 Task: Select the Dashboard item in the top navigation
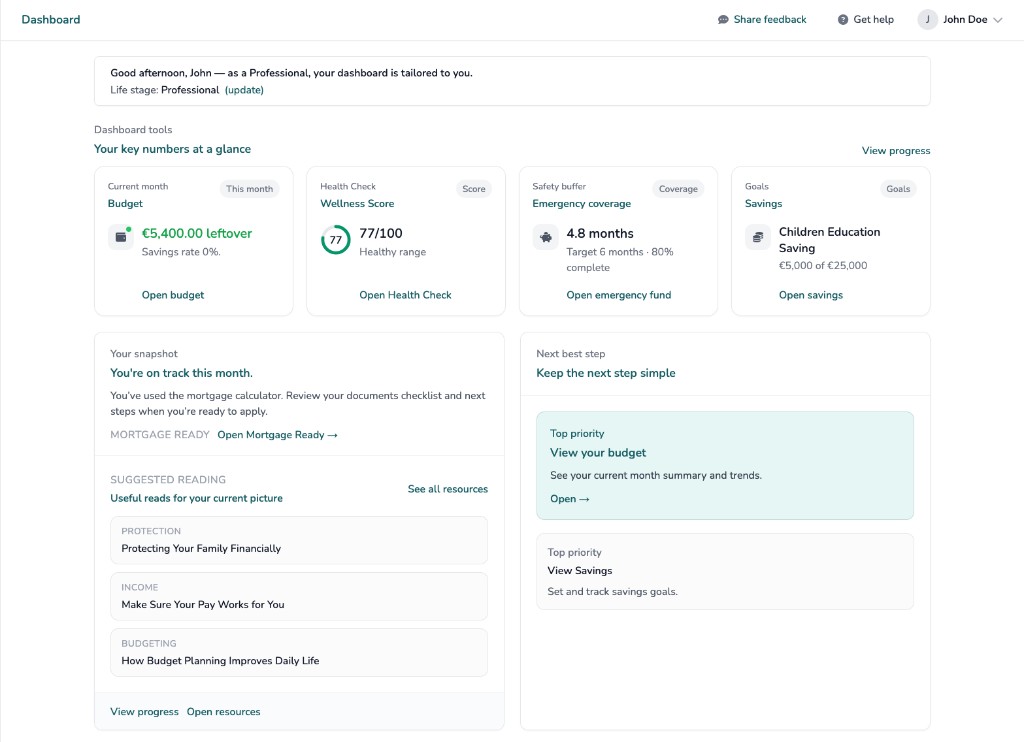pyautogui.click(x=51, y=19)
